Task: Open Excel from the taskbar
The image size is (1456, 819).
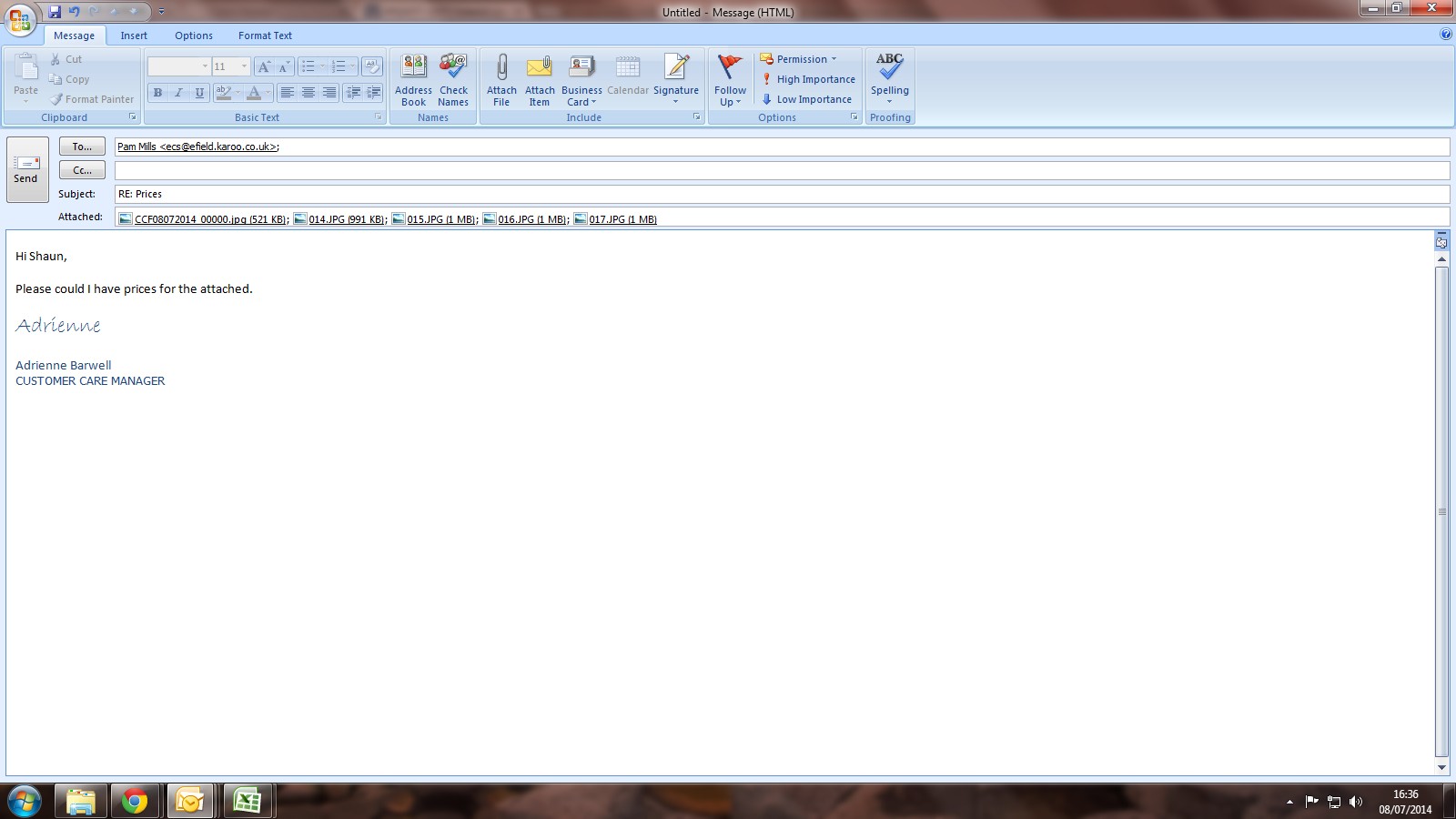Action: pyautogui.click(x=247, y=801)
